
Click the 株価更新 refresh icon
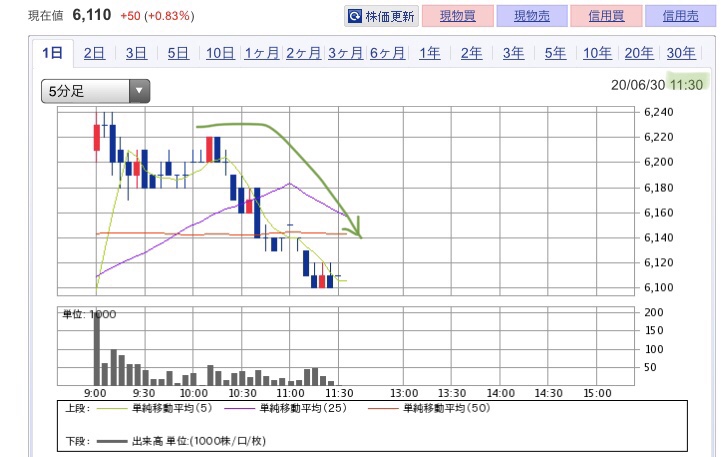coord(355,17)
